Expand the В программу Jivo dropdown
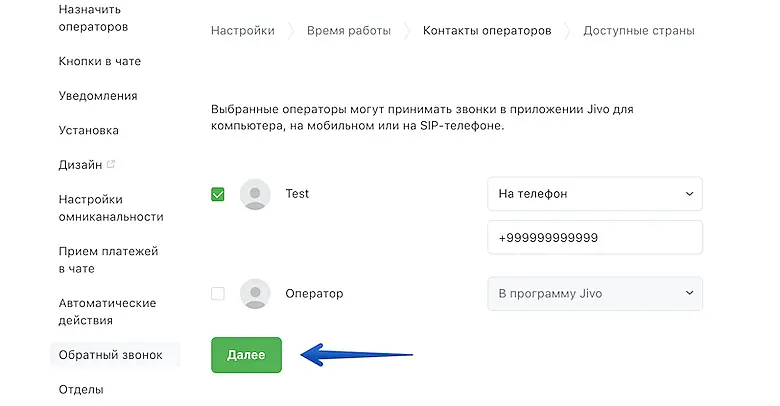Viewport: 780px width, 406px height. [x=594, y=294]
